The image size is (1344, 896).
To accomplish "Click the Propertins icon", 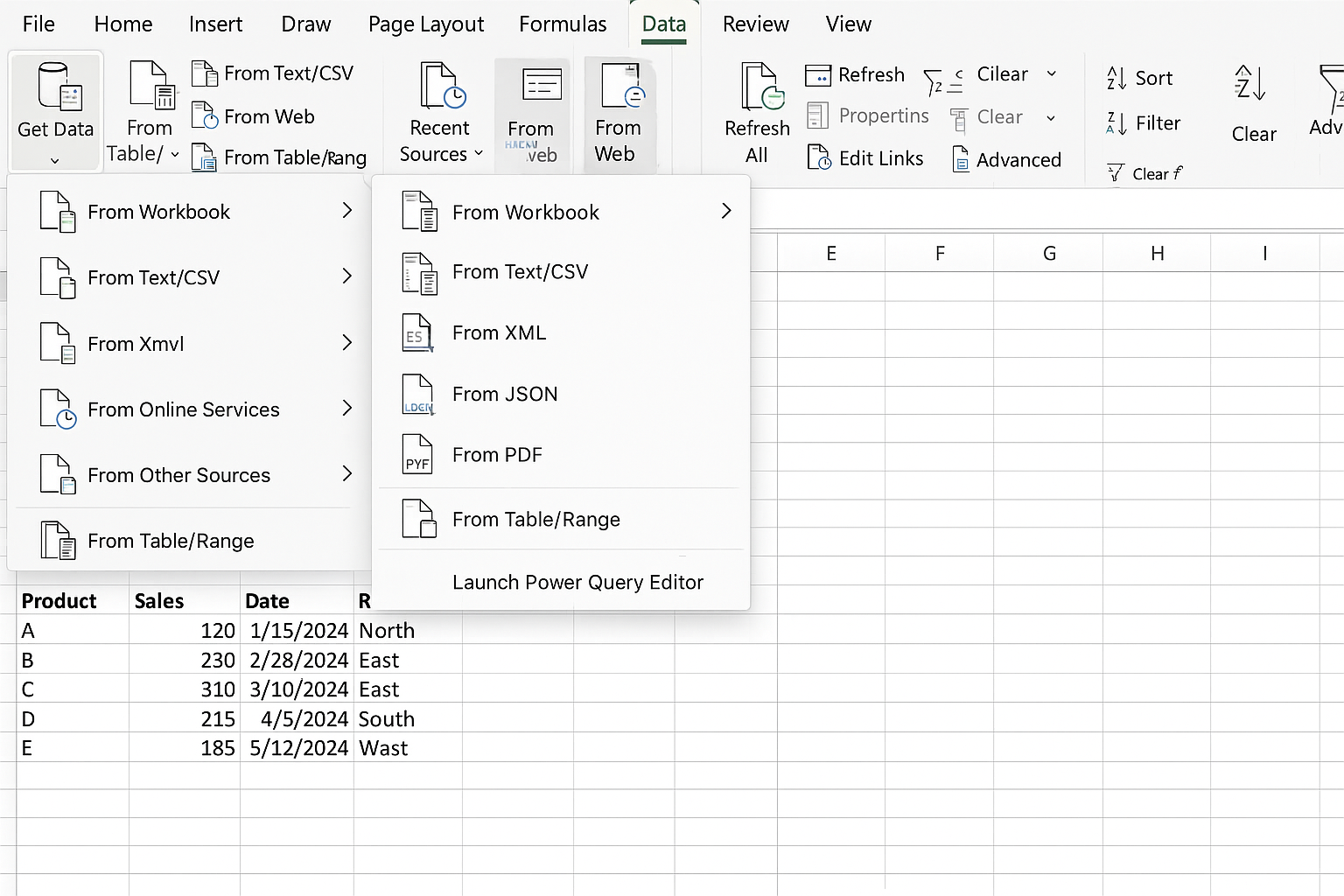I will click(x=817, y=115).
